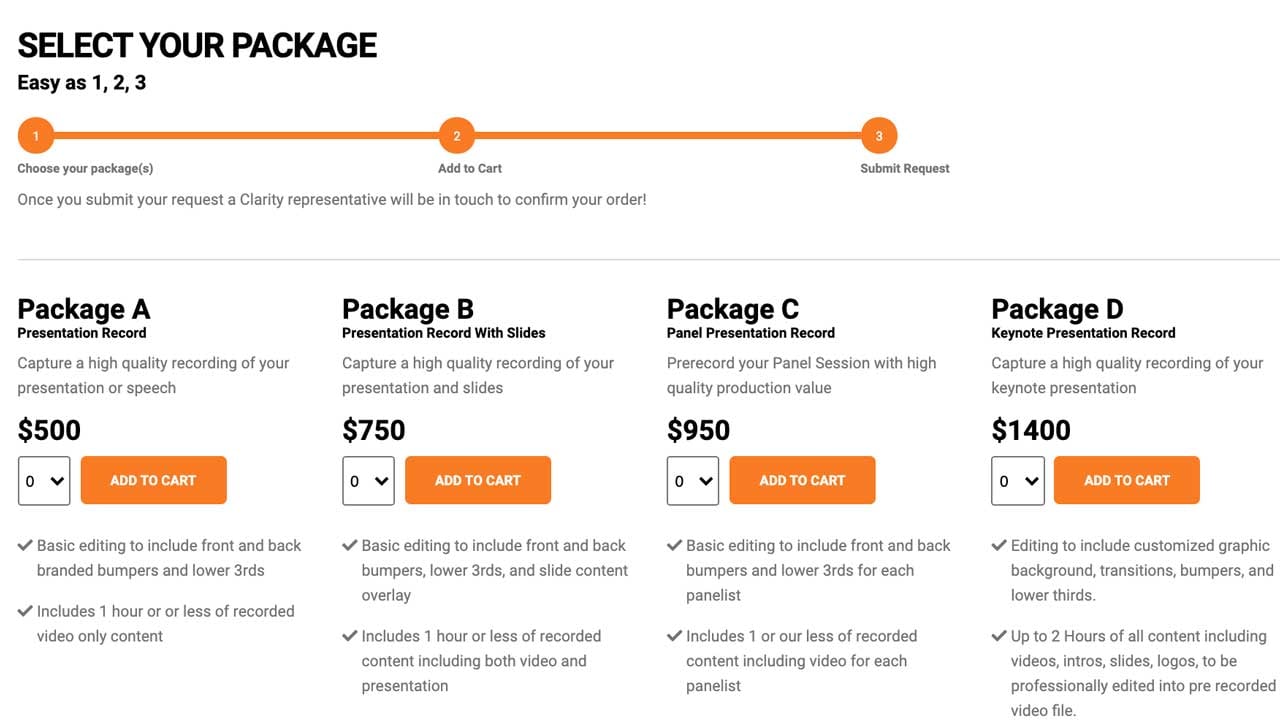Click checkmark icon beside Package A basic editing
1280x720 pixels.
click(25, 546)
